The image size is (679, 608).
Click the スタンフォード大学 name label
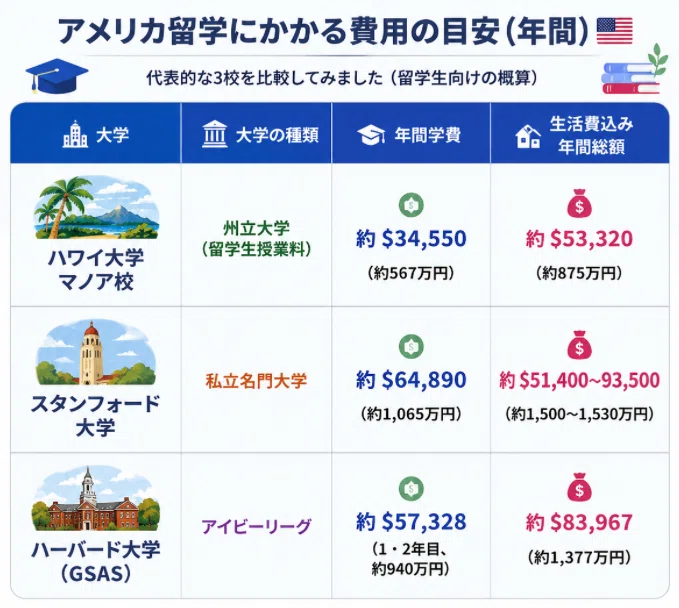pyautogui.click(x=96, y=415)
